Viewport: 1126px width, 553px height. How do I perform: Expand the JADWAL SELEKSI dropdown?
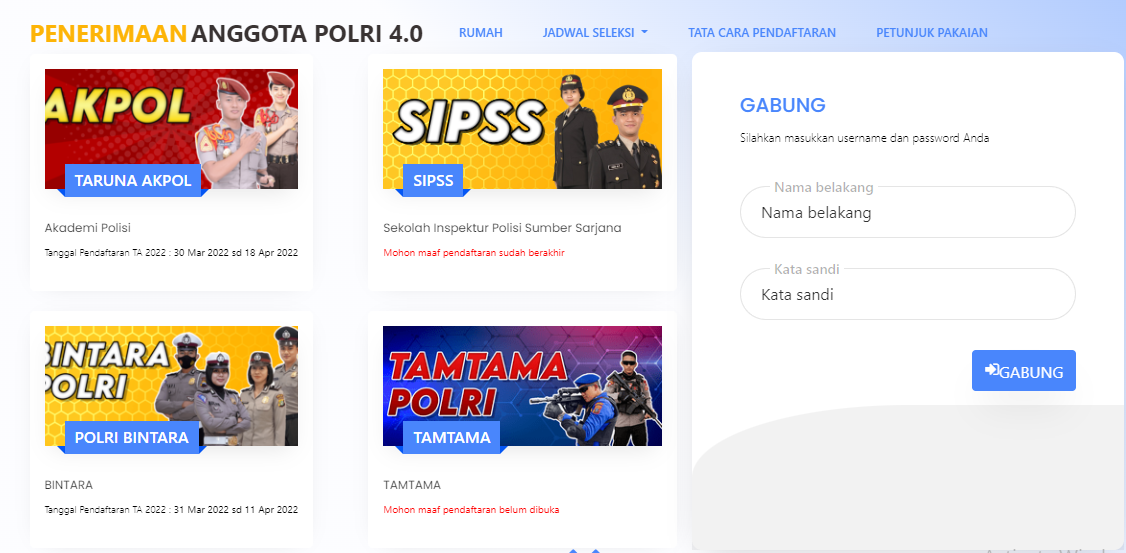coord(595,32)
